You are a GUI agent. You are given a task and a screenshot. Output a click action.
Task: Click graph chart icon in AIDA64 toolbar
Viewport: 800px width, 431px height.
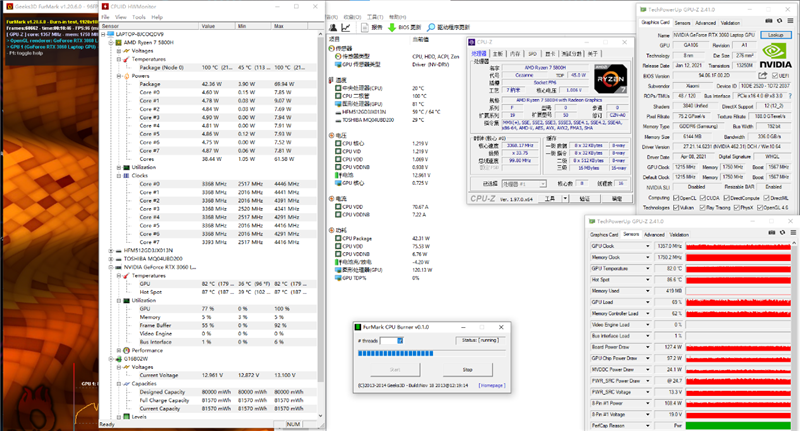point(346,28)
